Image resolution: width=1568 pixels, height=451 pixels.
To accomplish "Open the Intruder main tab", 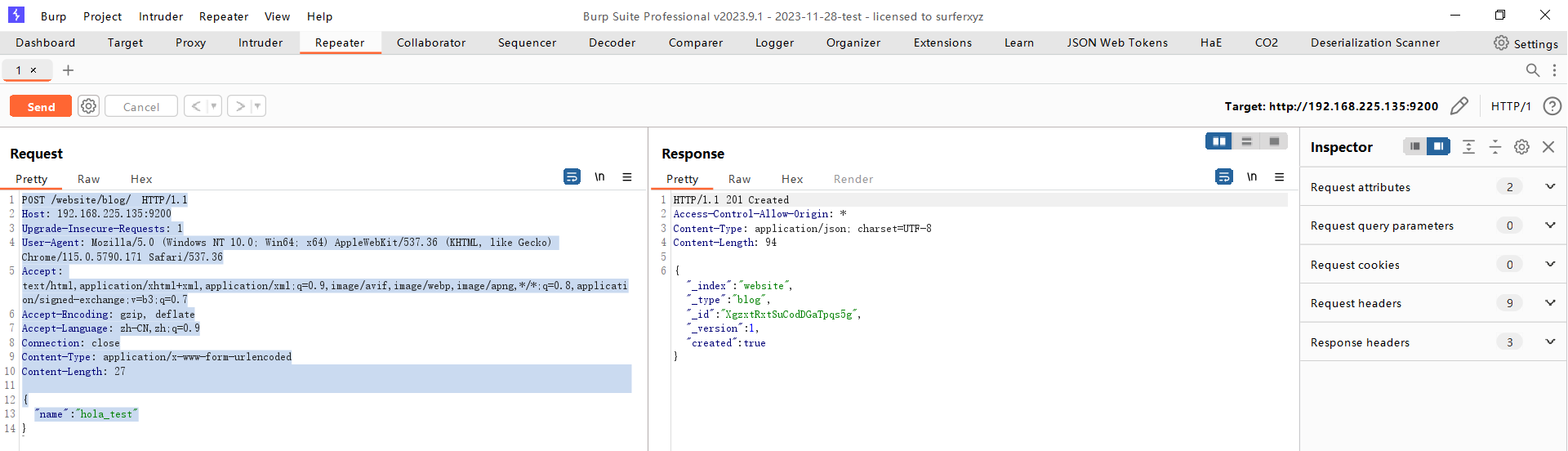I will click(x=261, y=42).
